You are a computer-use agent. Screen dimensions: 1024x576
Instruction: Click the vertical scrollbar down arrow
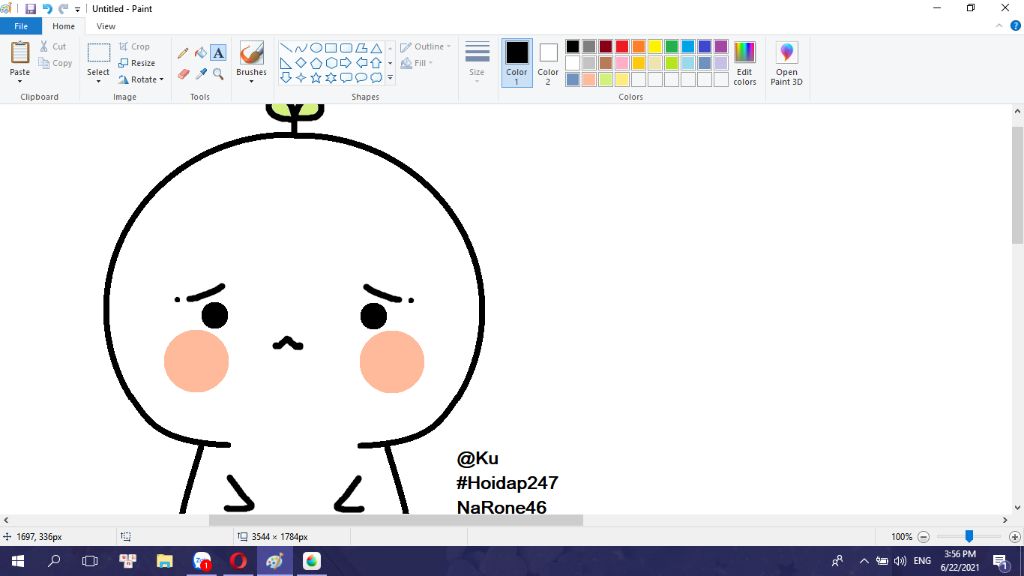[x=1017, y=507]
